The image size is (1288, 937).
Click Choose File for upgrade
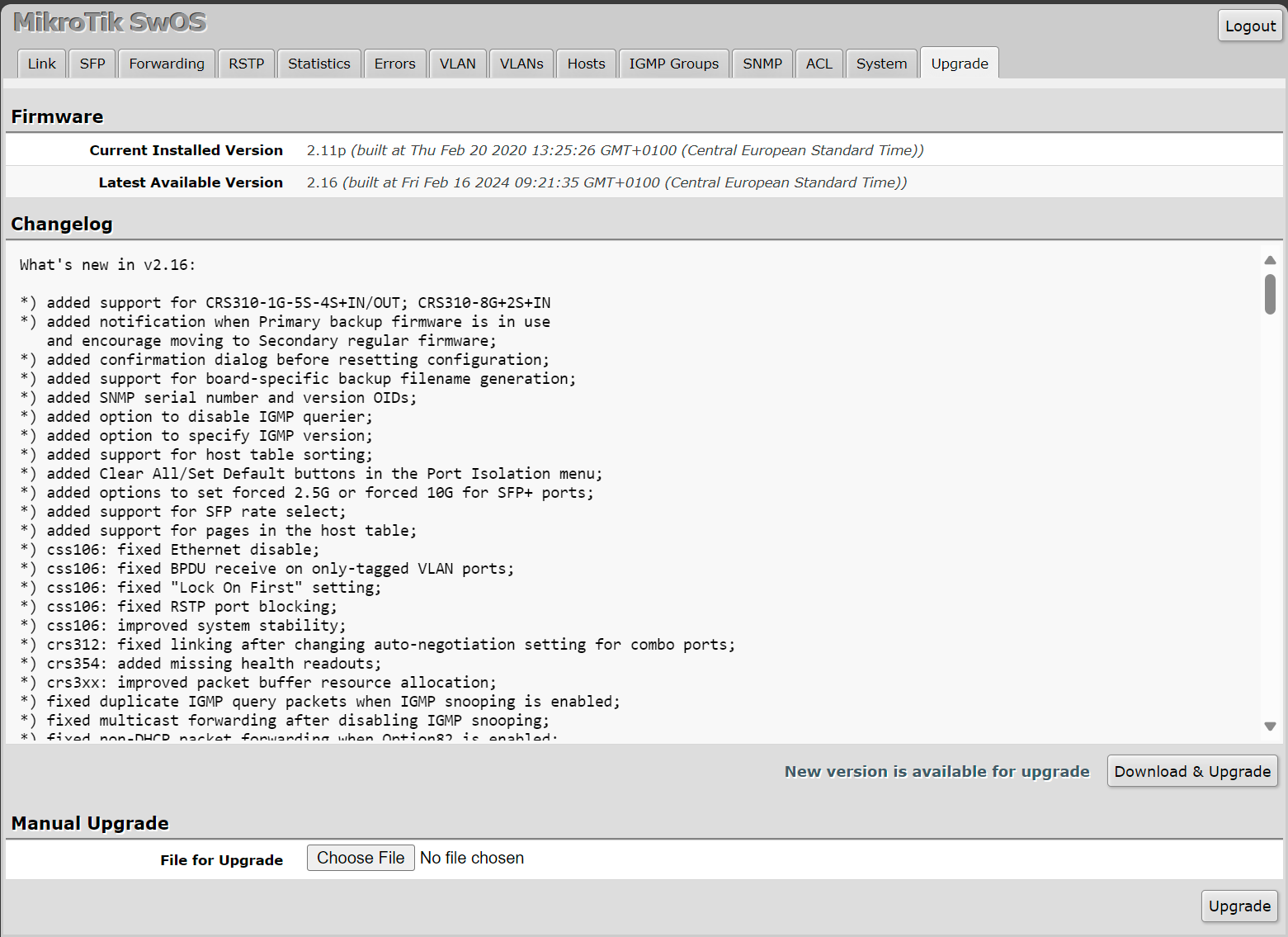(361, 858)
